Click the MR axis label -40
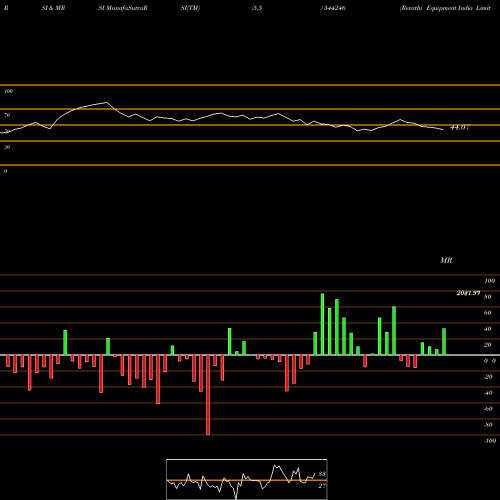 488,393
